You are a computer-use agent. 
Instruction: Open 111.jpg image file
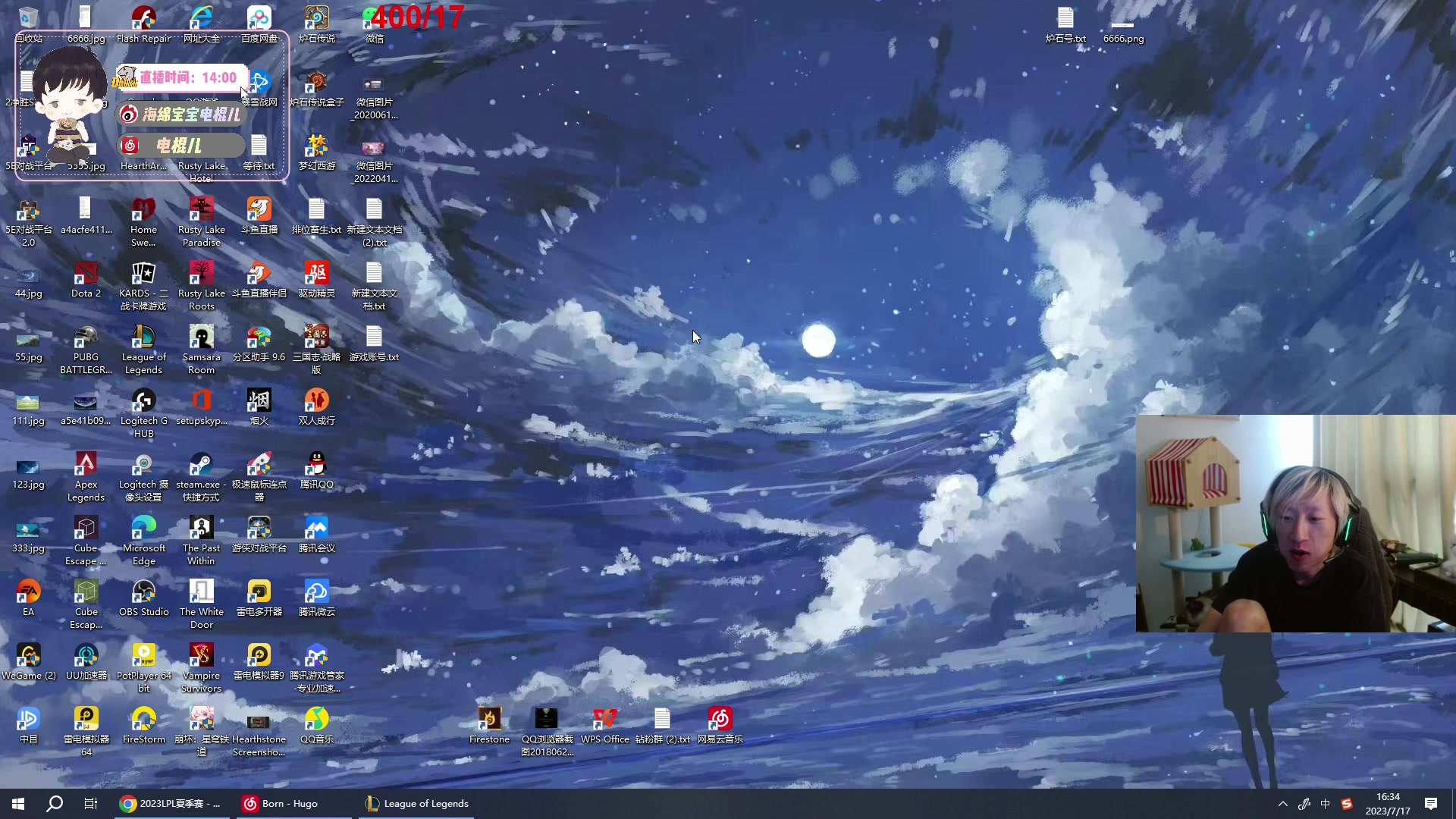(28, 406)
